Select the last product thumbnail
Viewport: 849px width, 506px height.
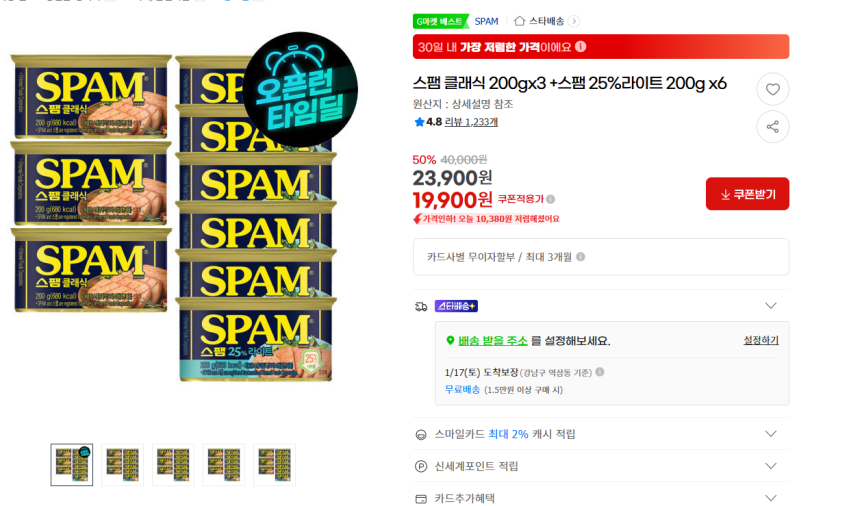(x=275, y=465)
